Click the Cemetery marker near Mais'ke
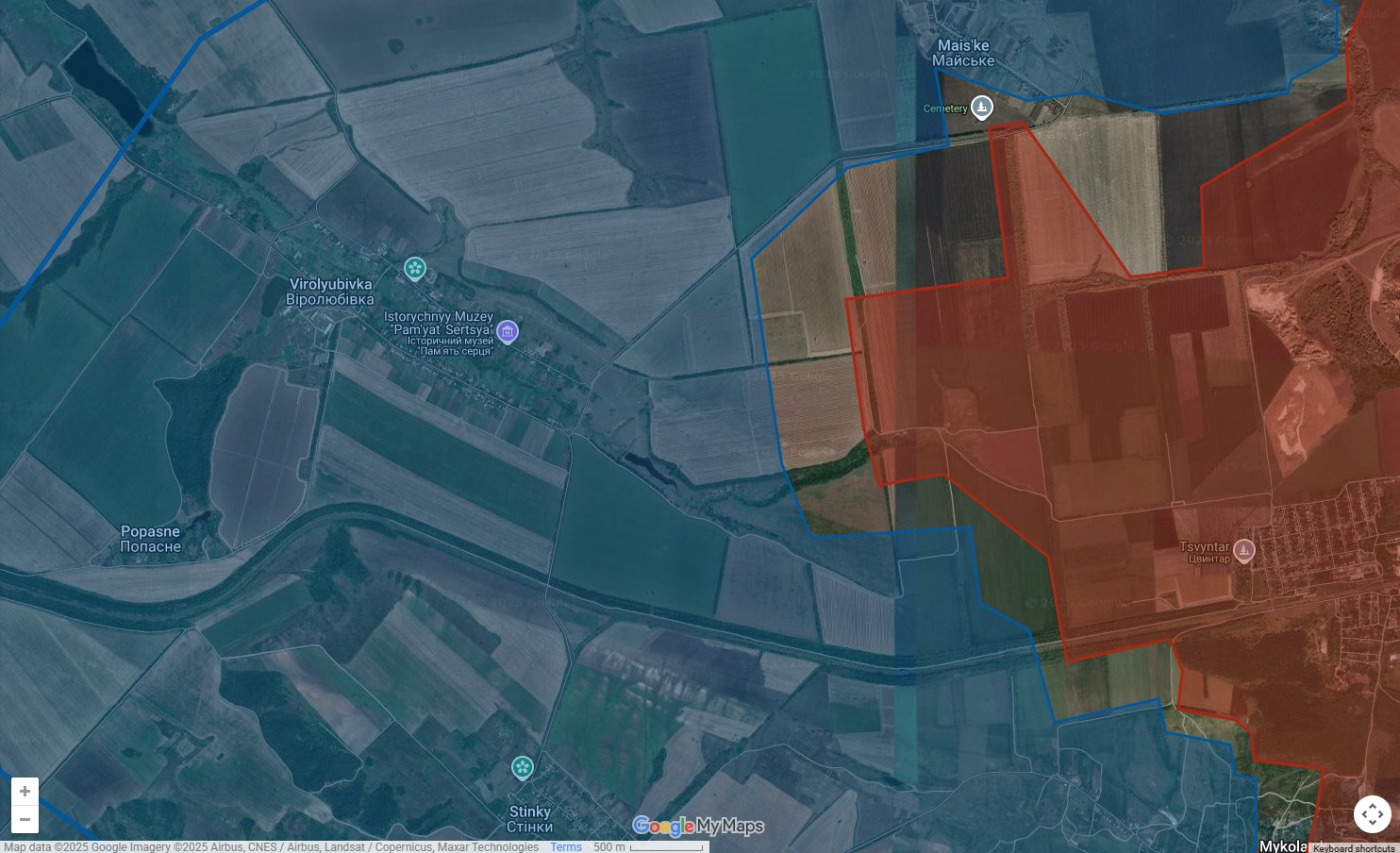The image size is (1400, 853). [981, 108]
